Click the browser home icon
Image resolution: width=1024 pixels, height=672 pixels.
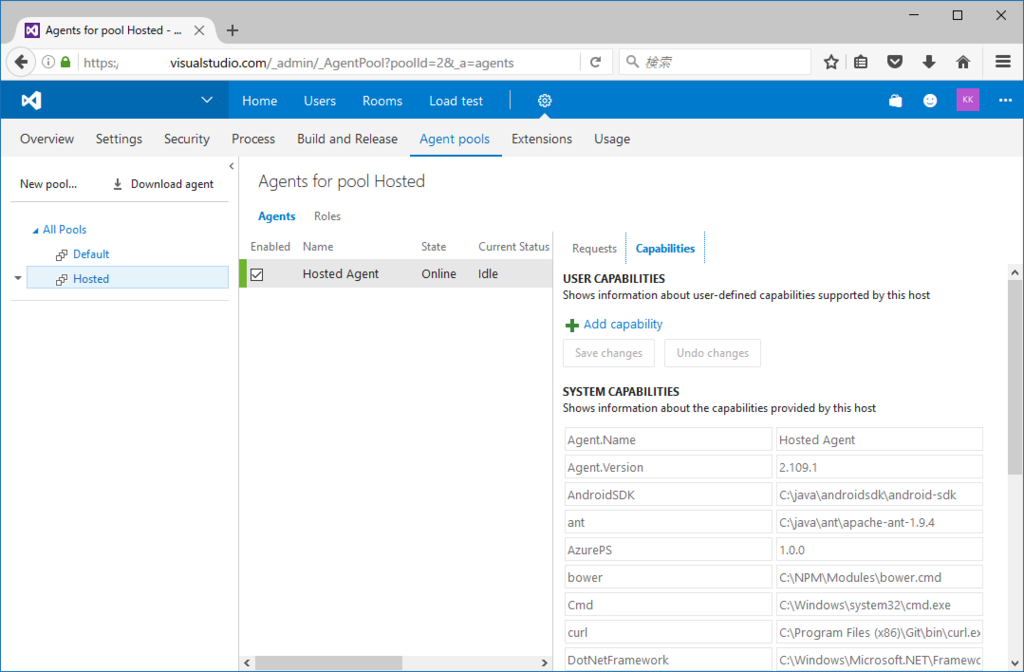click(963, 62)
